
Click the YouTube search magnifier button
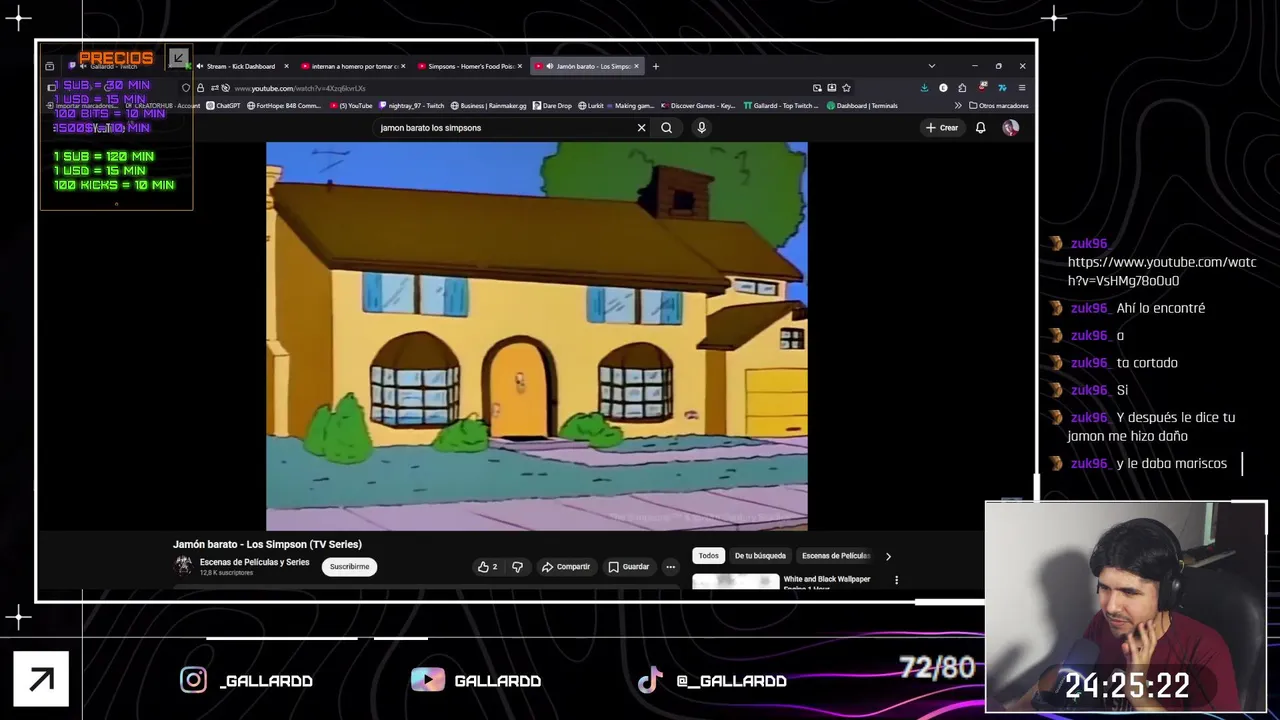click(x=666, y=128)
